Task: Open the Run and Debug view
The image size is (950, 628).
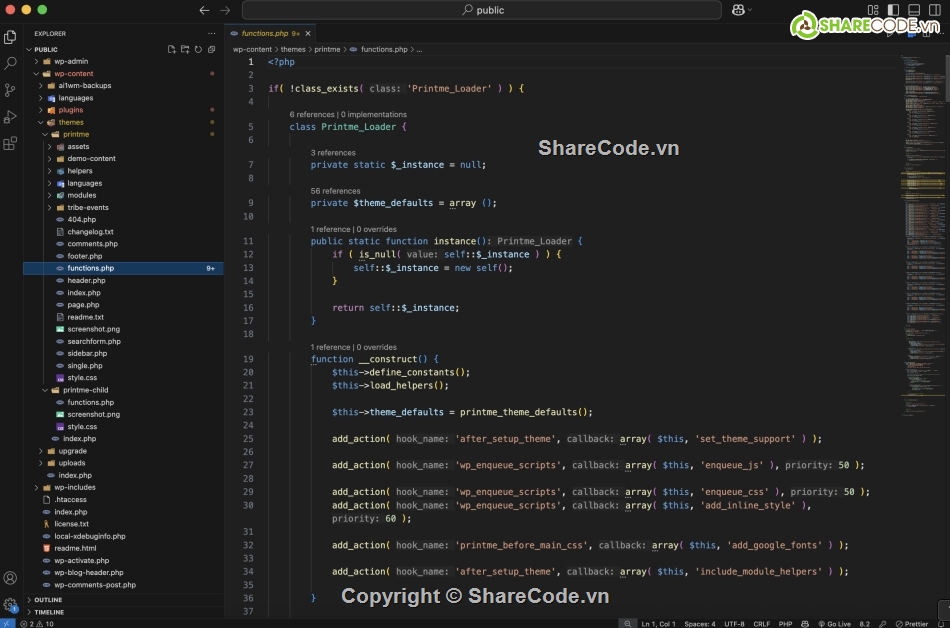Action: click(x=10, y=117)
